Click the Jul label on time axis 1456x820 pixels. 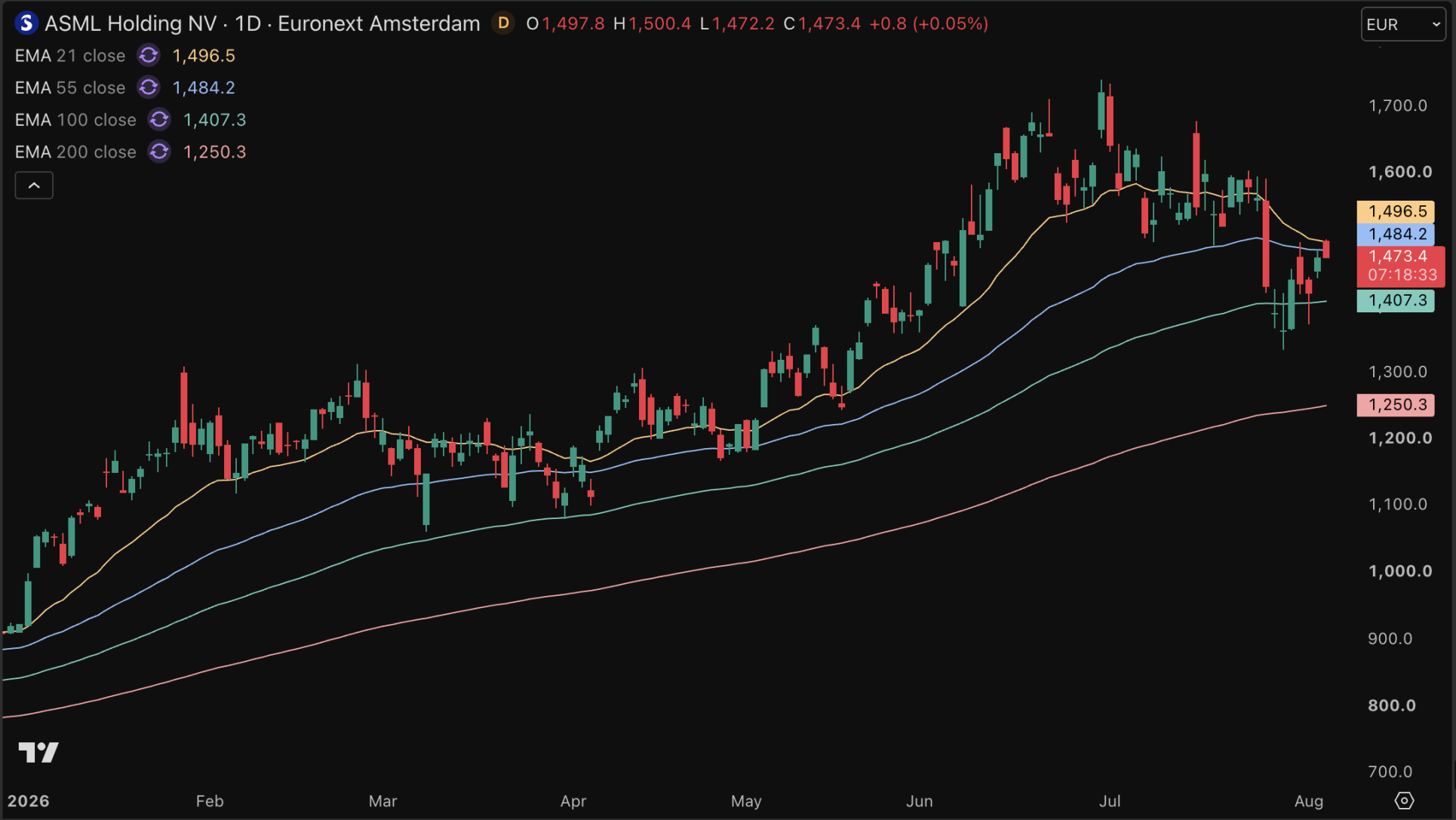coord(1110,801)
